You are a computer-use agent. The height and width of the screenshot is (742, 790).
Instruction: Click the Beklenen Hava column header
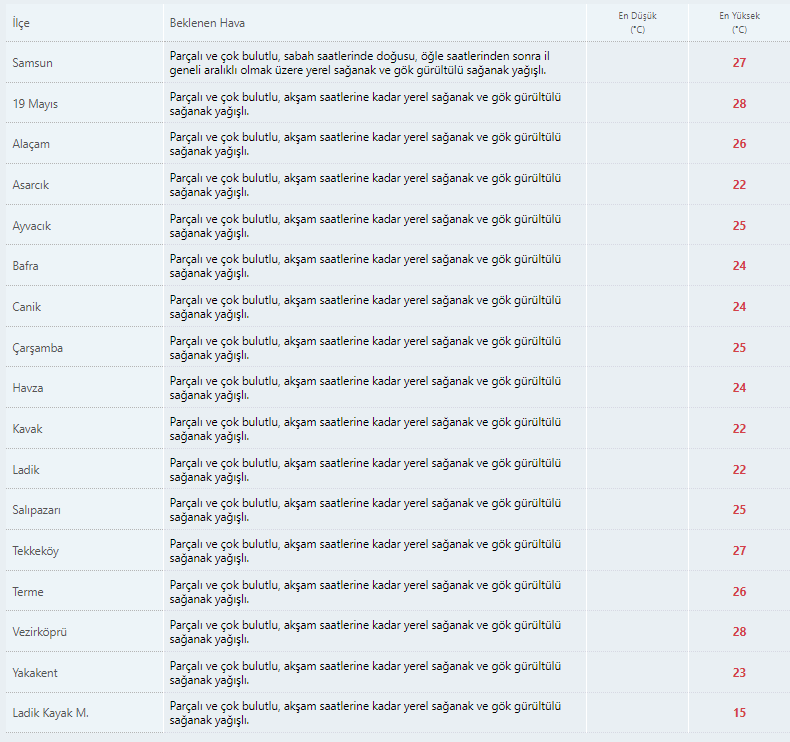[207, 23]
